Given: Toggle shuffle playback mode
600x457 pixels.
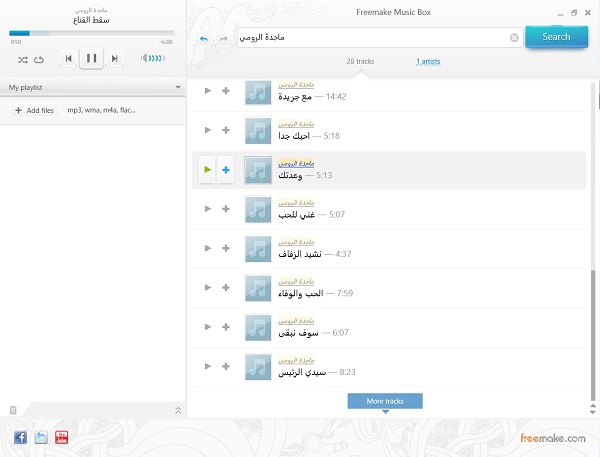Looking at the screenshot, I should coord(23,60).
